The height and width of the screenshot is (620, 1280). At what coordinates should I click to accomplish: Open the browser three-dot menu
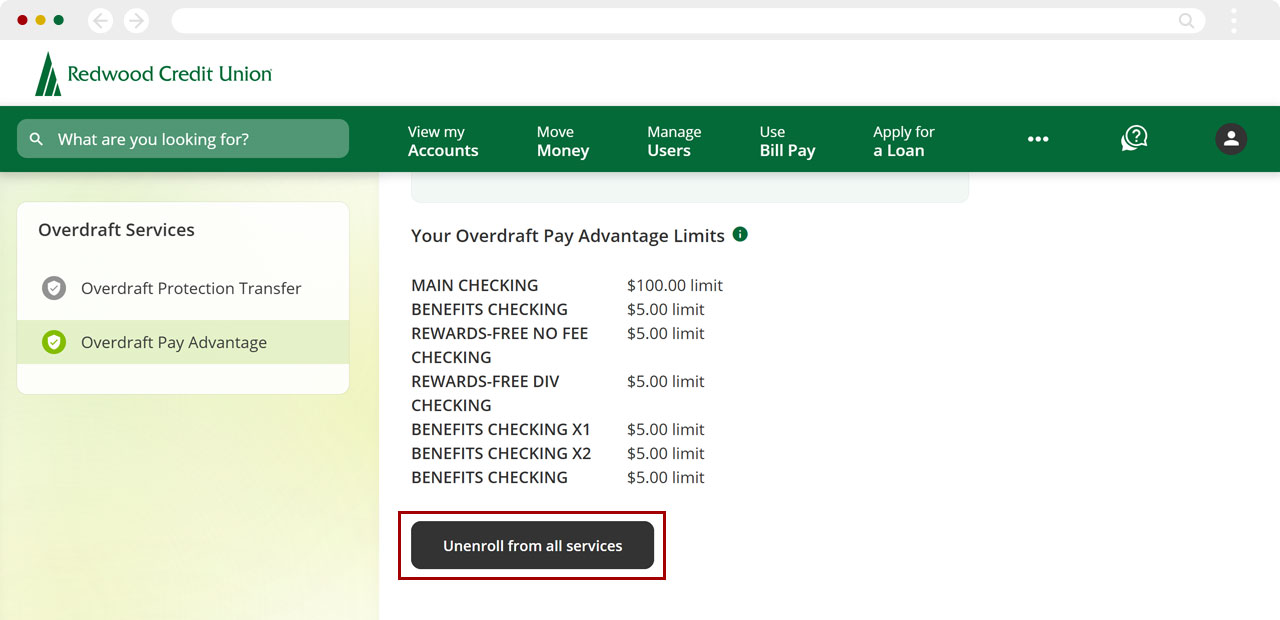[1234, 20]
